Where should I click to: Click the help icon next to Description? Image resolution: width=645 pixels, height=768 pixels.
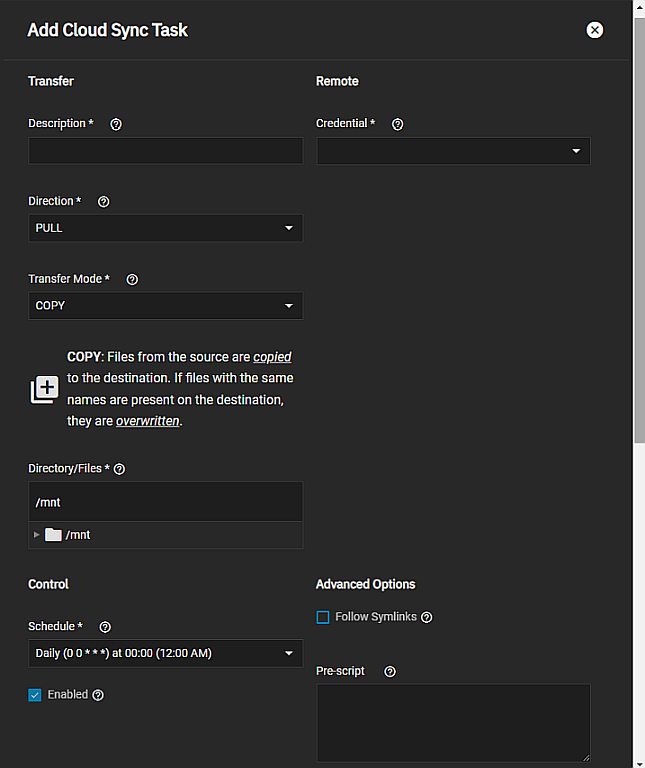point(116,124)
